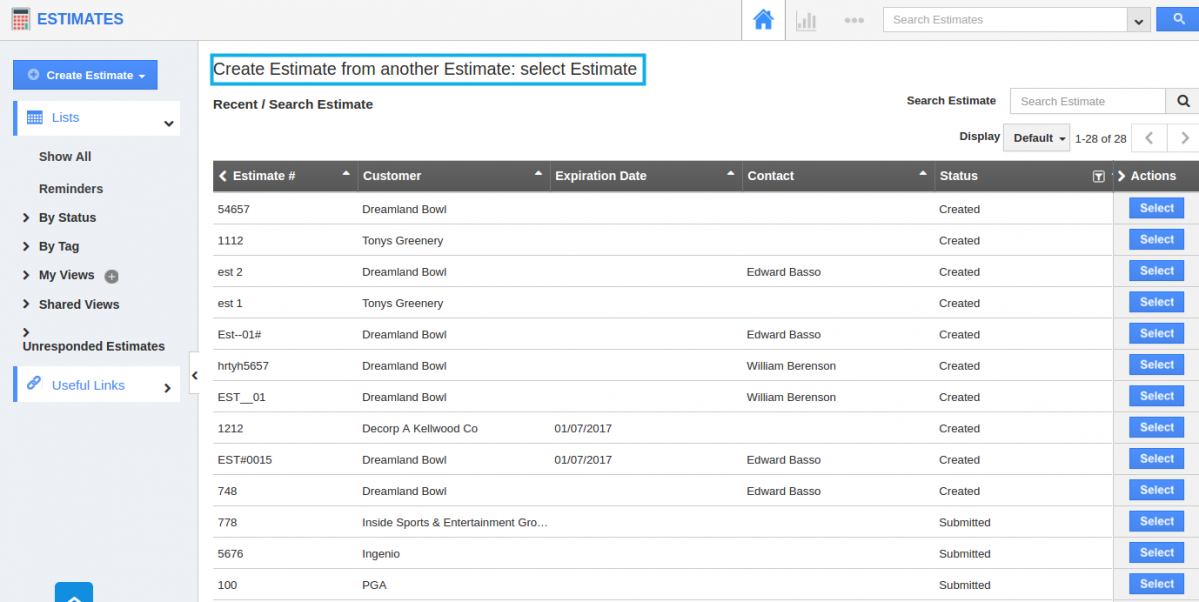Viewport: 1199px width, 602px height.
Task: Click the blue button at sidebar bottom
Action: pos(74,593)
